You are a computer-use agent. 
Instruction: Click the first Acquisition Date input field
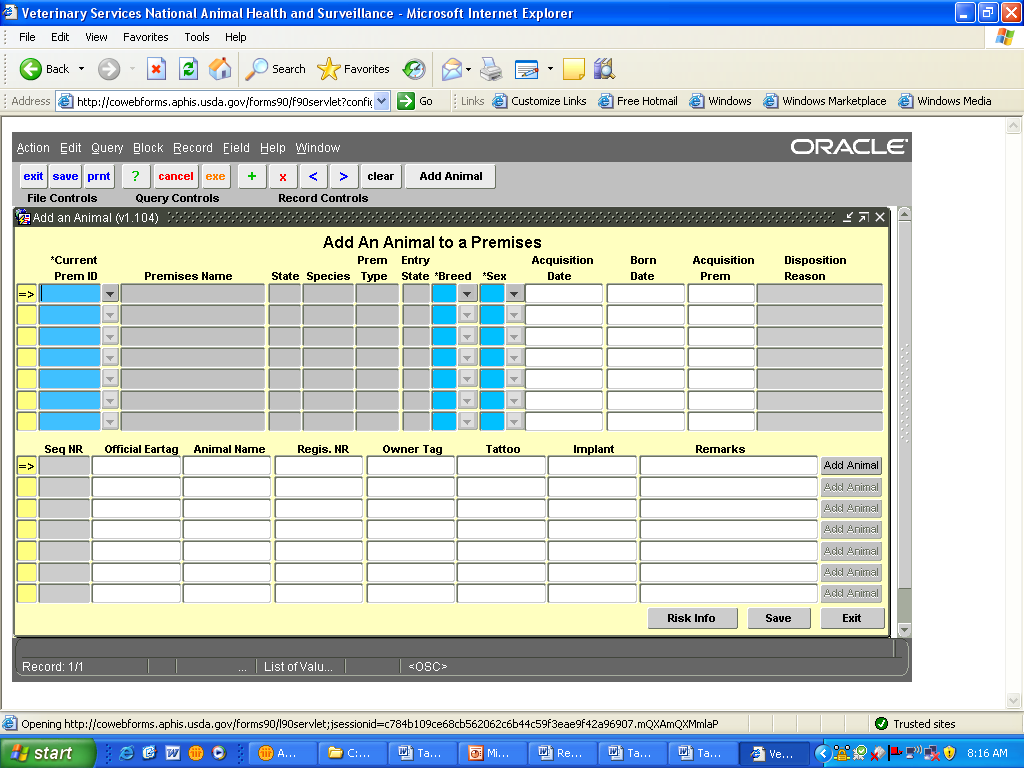564,294
